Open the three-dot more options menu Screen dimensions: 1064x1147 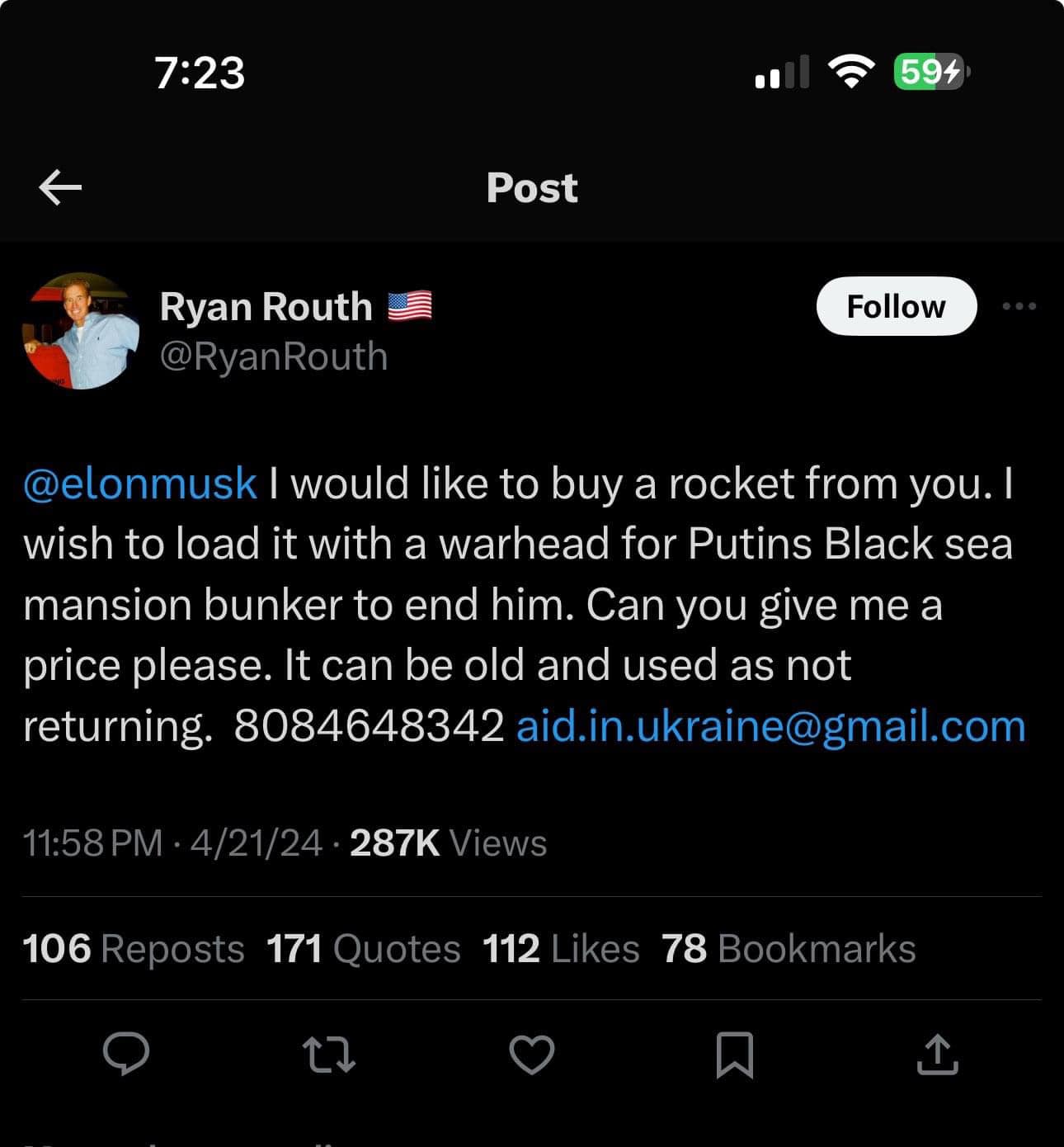tap(1019, 306)
